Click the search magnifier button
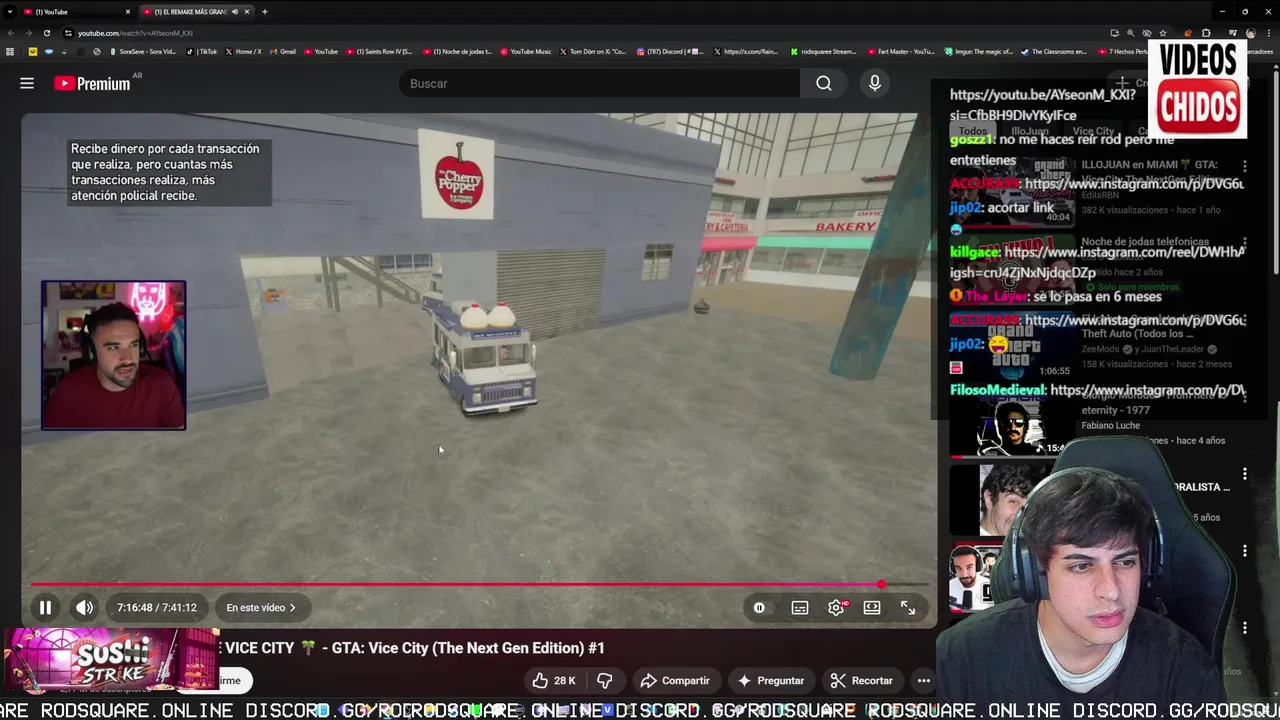The height and width of the screenshot is (720, 1280). [x=824, y=83]
